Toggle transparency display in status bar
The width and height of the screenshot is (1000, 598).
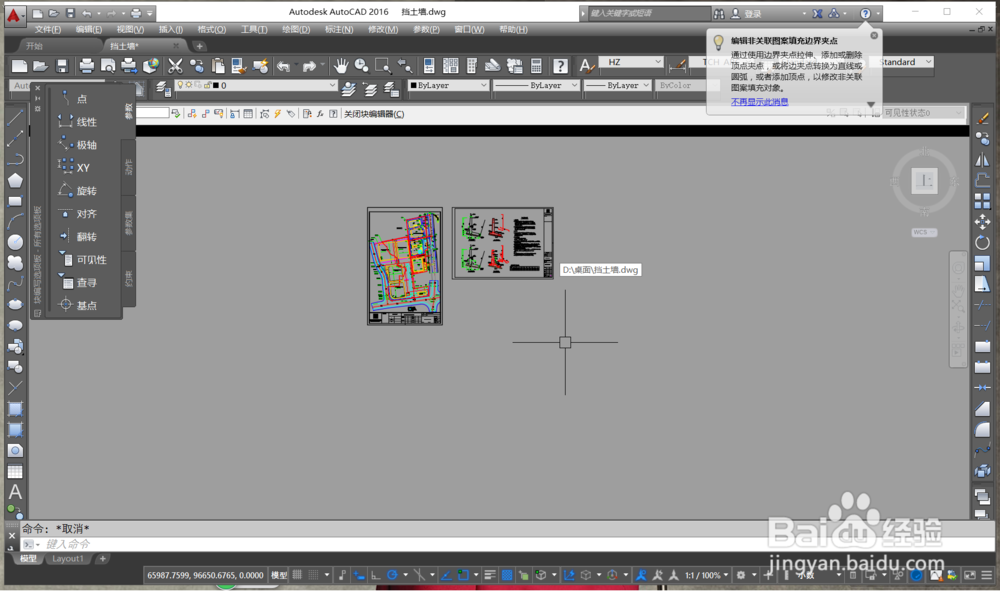tap(506, 575)
